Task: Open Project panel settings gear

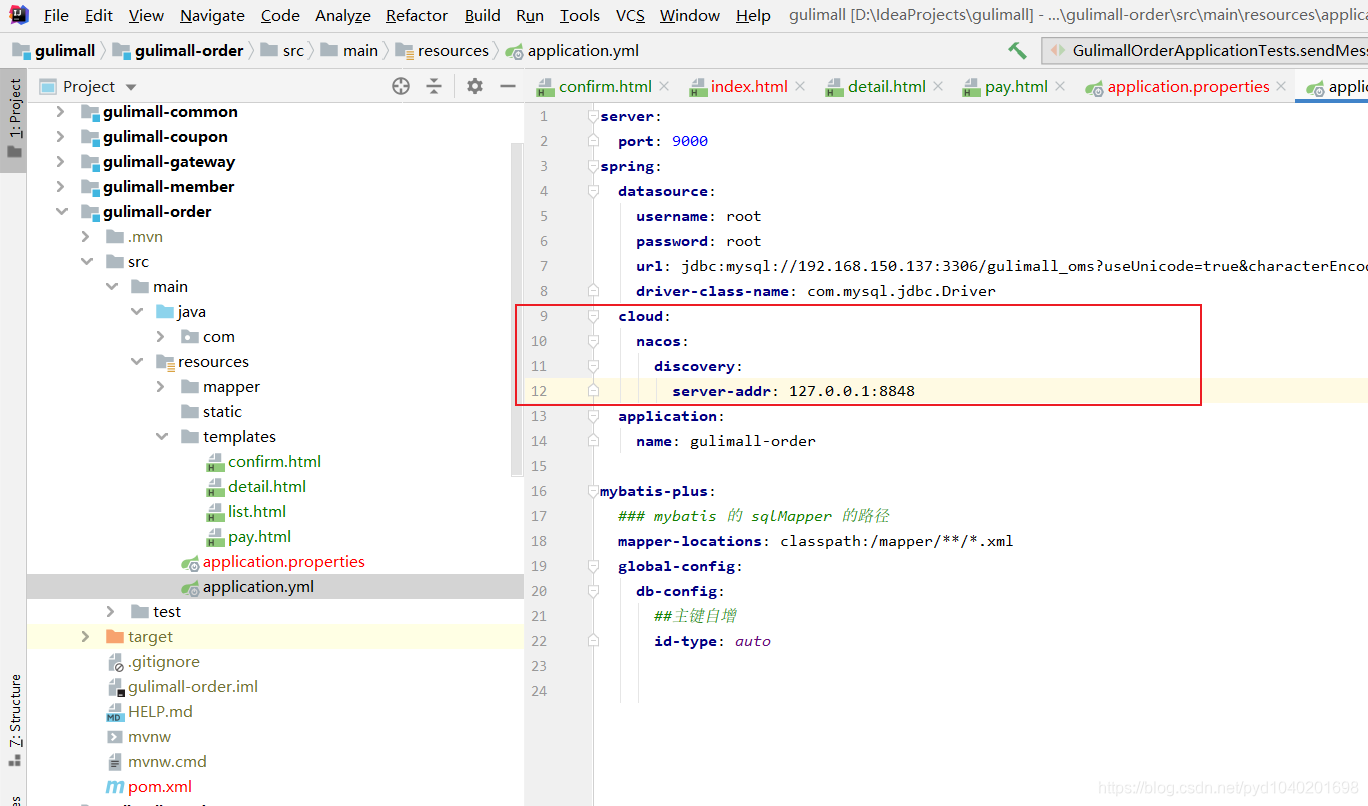Action: pos(475,86)
